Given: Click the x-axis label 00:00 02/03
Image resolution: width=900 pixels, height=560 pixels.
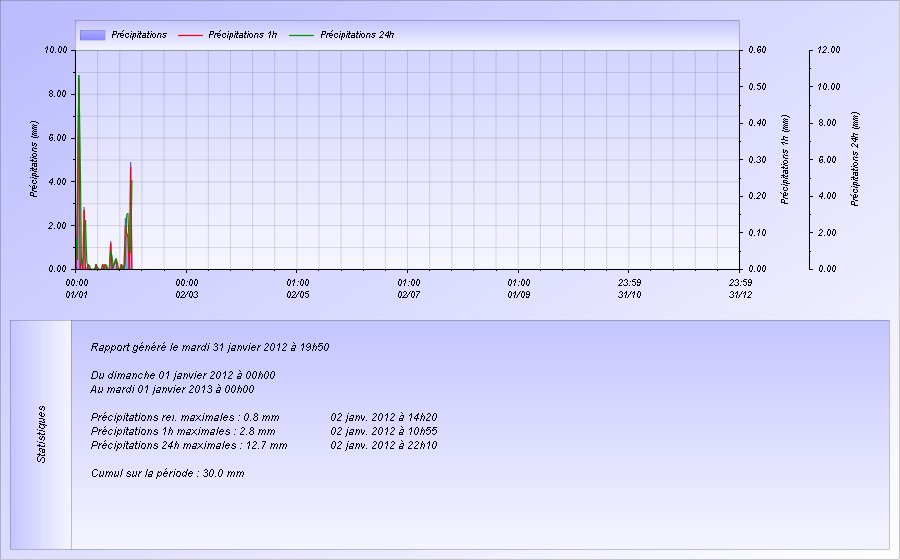Looking at the screenshot, I should [187, 289].
